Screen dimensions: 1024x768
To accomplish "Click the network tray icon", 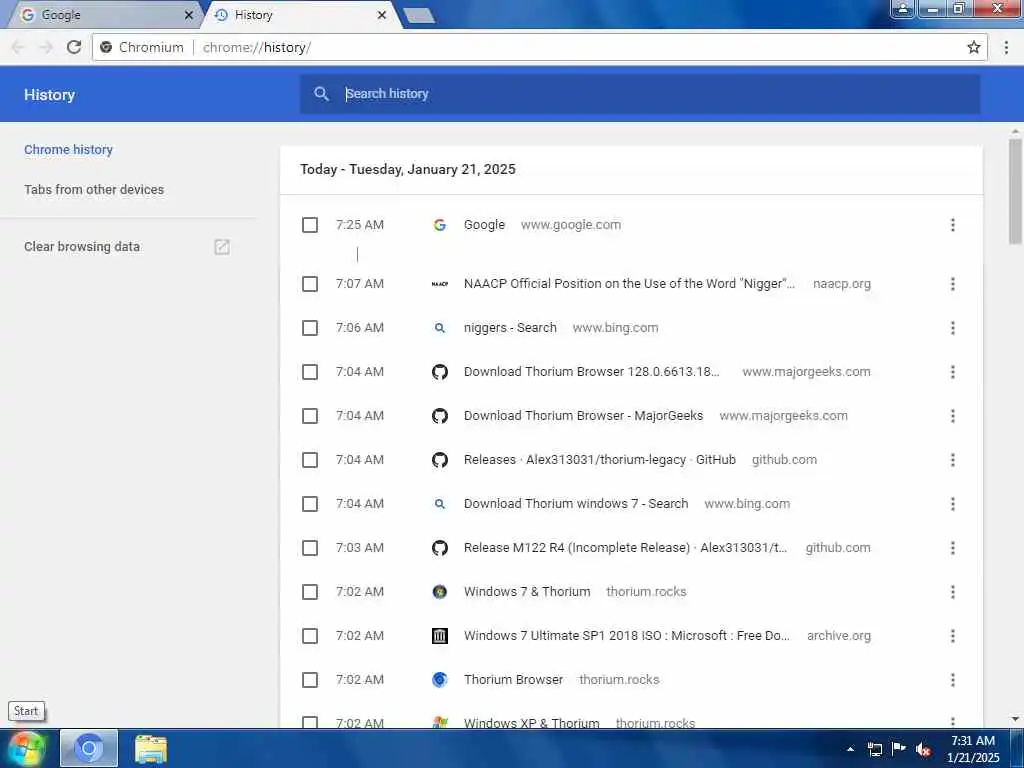I will 874,749.
